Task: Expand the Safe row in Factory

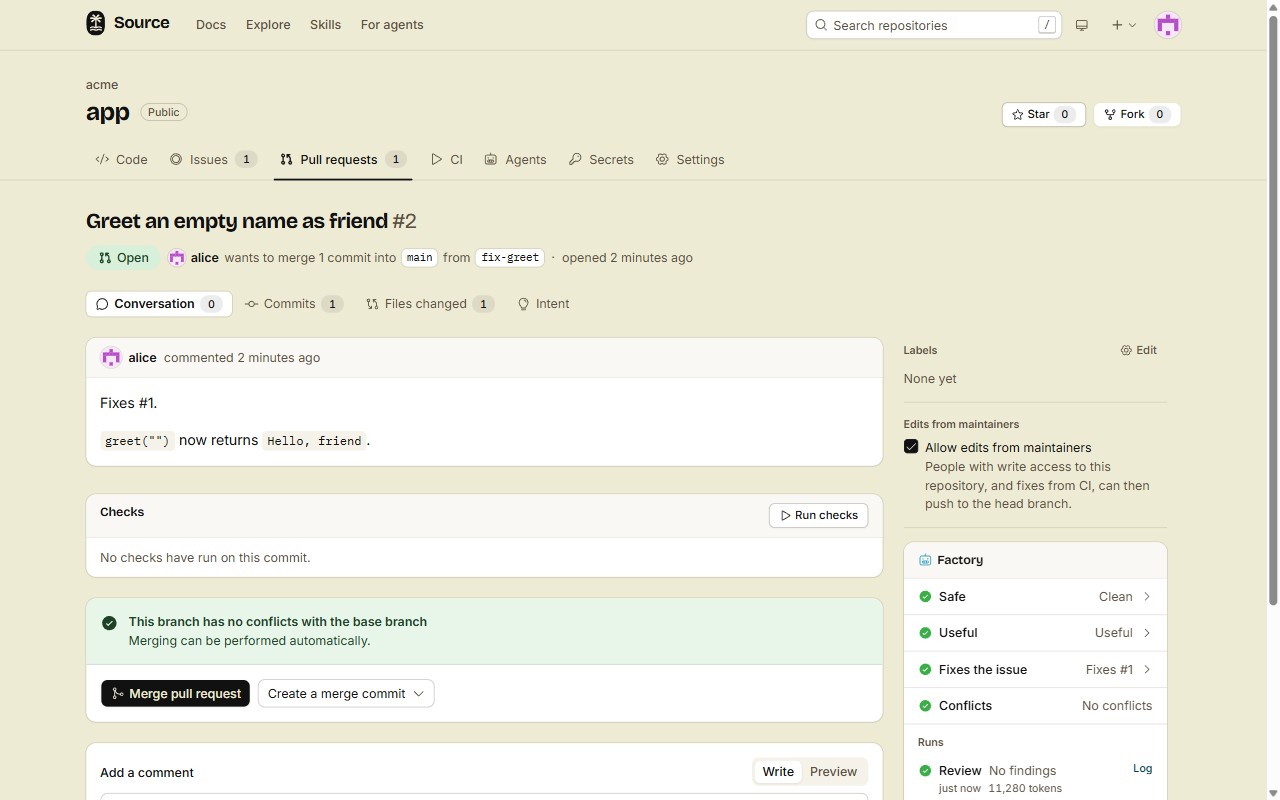Action: (x=1035, y=597)
